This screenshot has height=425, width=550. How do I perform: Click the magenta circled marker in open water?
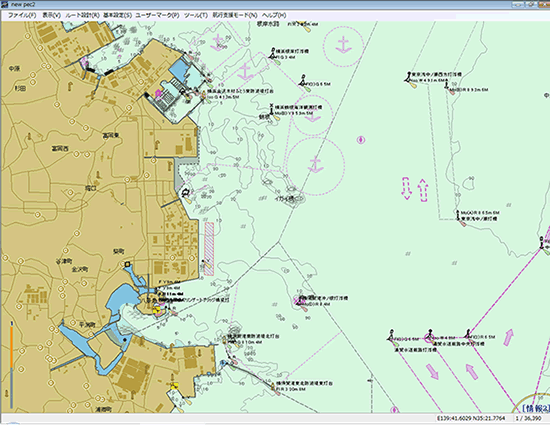click(x=361, y=140)
